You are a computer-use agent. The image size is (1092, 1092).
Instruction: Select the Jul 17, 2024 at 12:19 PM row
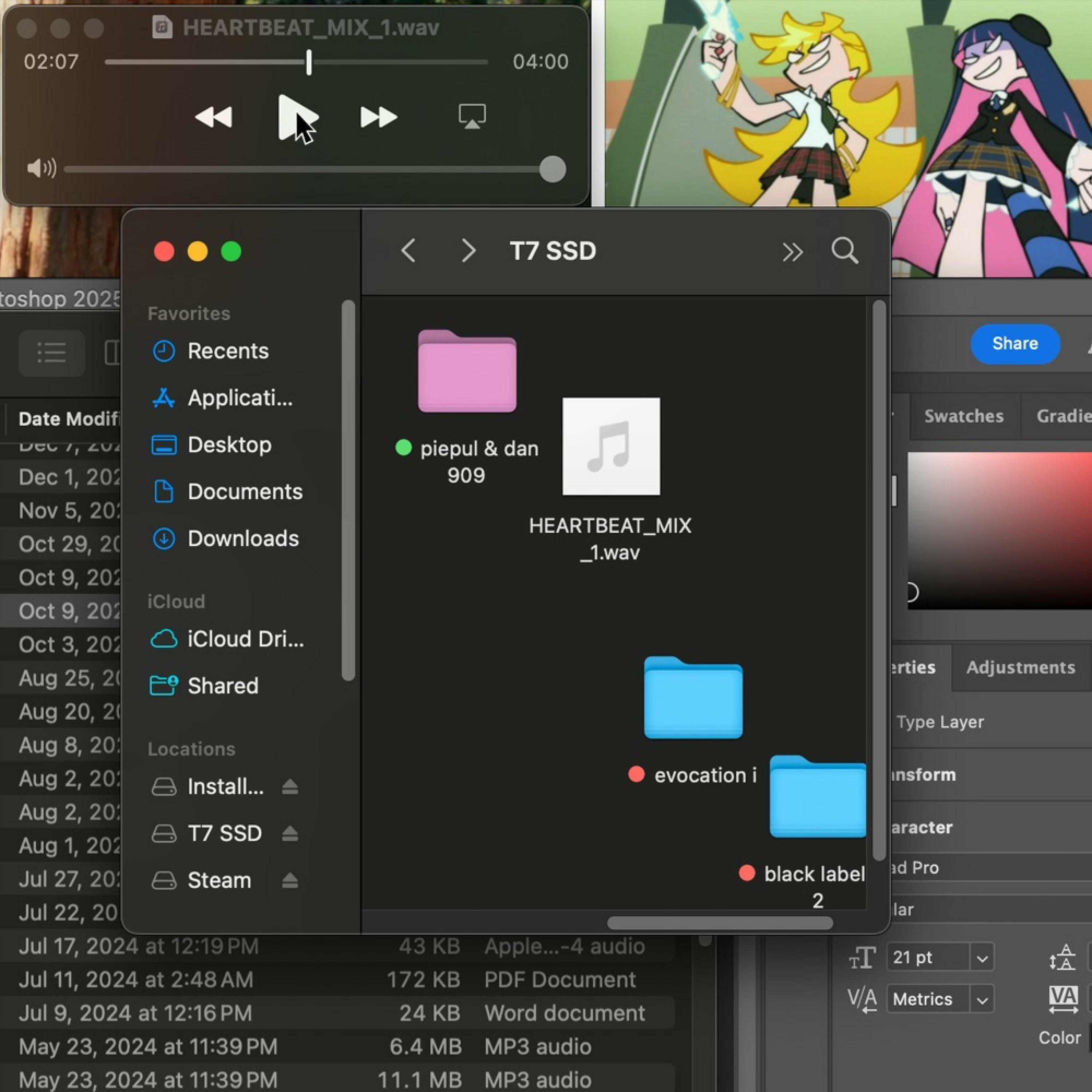(x=337, y=947)
